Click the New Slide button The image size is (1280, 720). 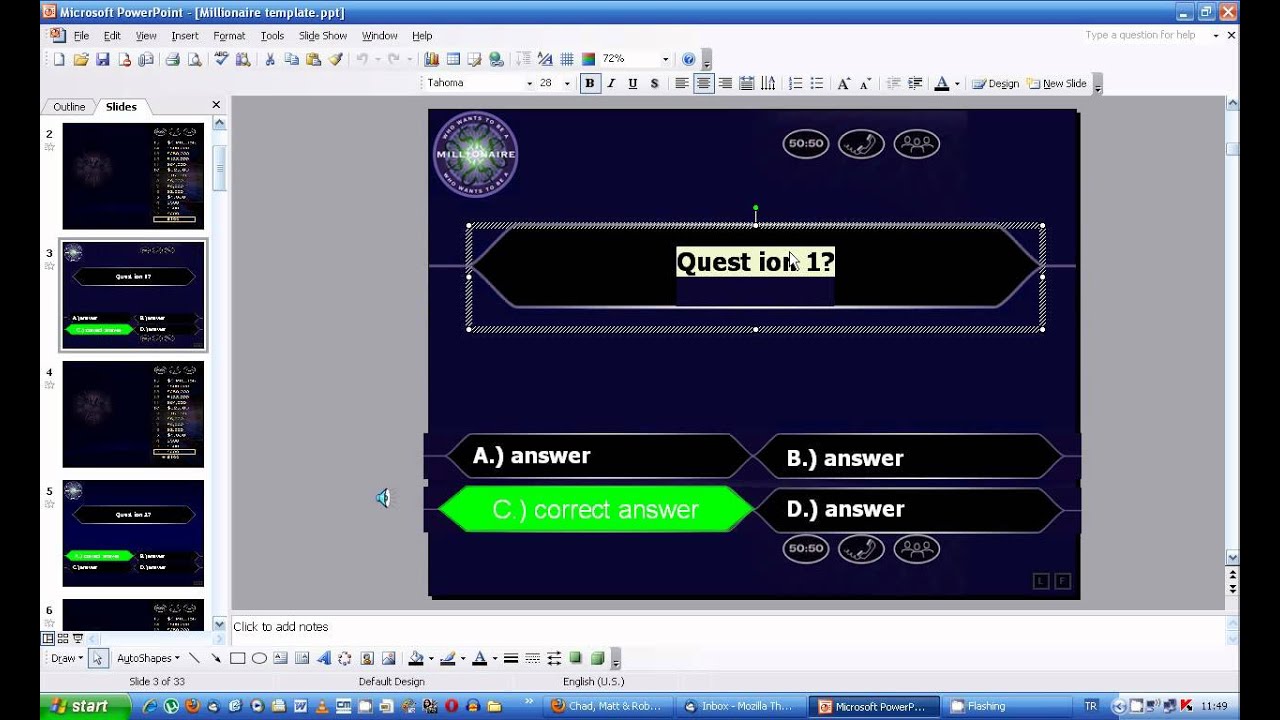1057,84
